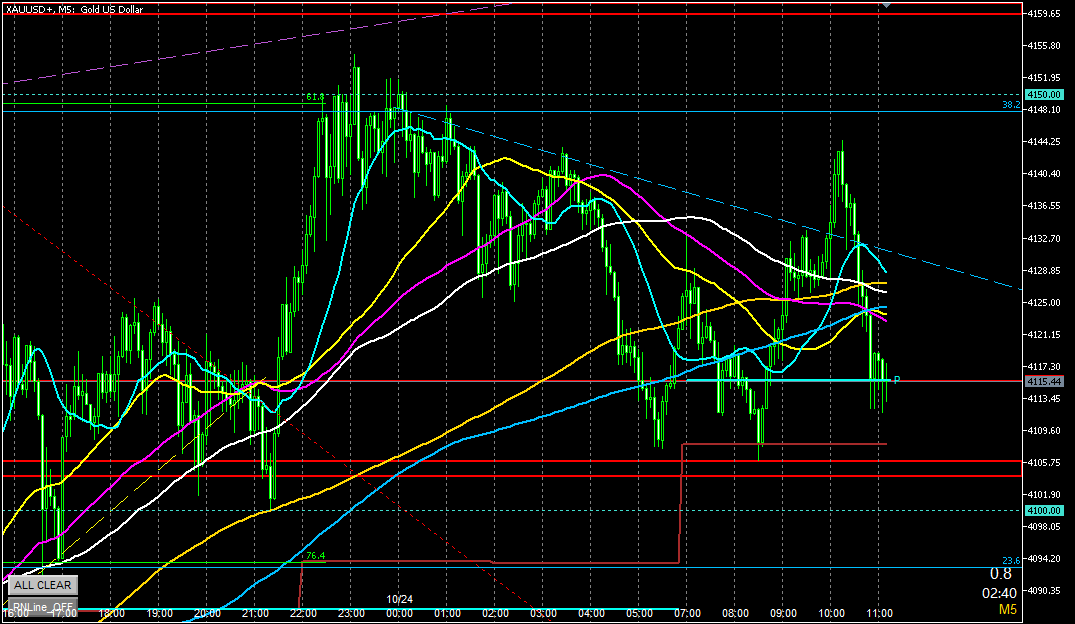This screenshot has width=1075, height=624.
Task: Click the 4105.75 price scale label
Action: (1044, 462)
